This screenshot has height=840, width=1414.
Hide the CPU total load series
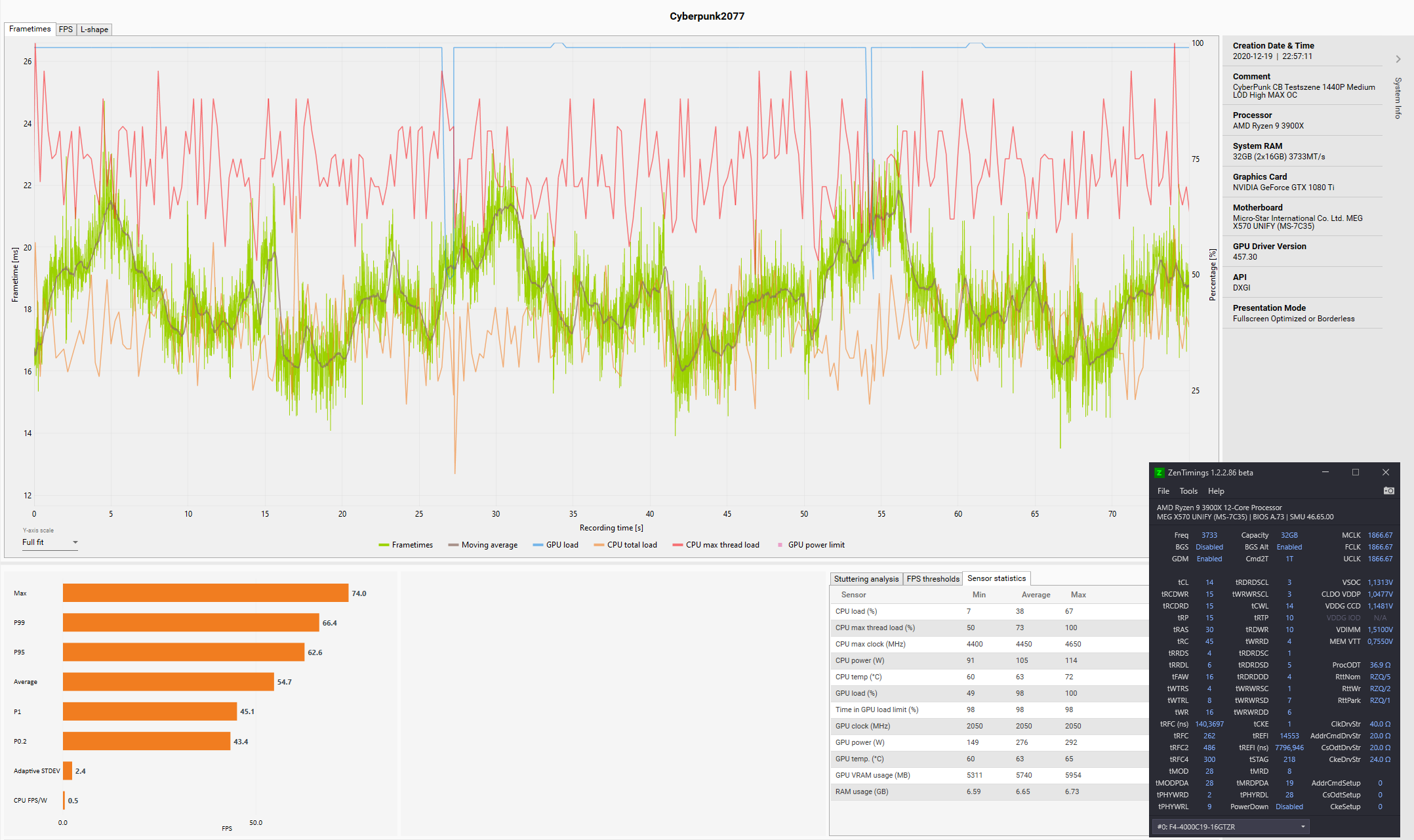tap(631, 545)
